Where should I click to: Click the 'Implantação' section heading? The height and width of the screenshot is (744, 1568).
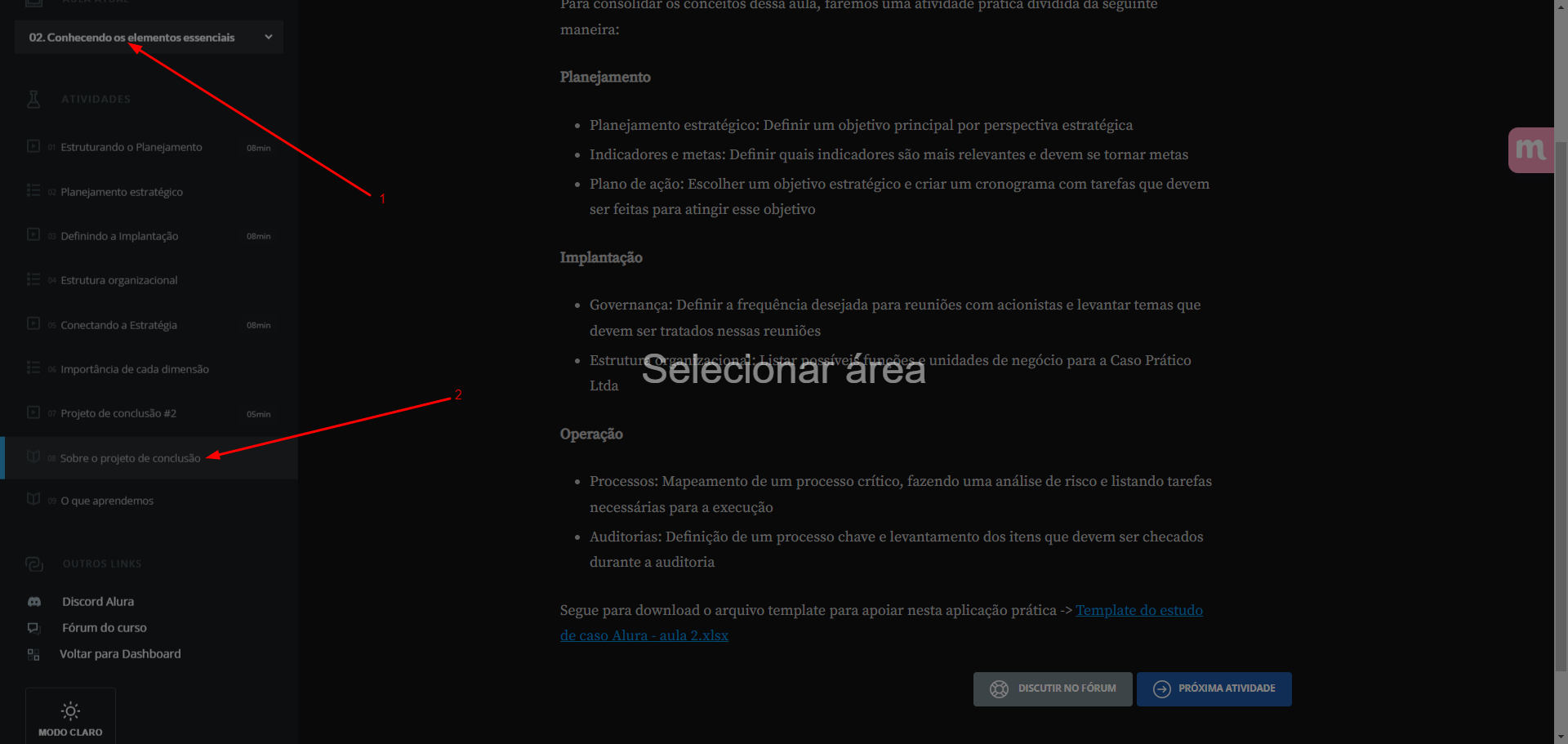pyautogui.click(x=601, y=257)
